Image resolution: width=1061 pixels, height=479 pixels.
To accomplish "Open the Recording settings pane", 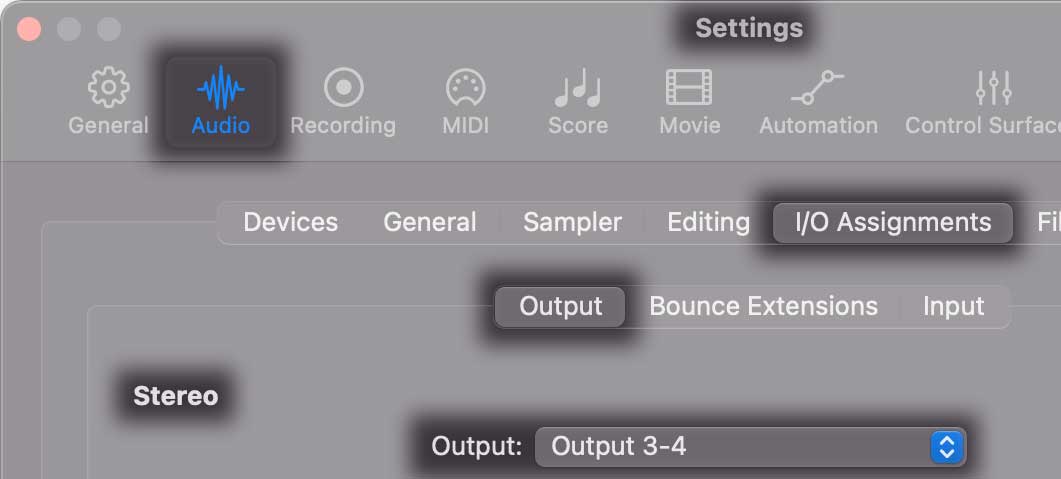I will [x=343, y=90].
